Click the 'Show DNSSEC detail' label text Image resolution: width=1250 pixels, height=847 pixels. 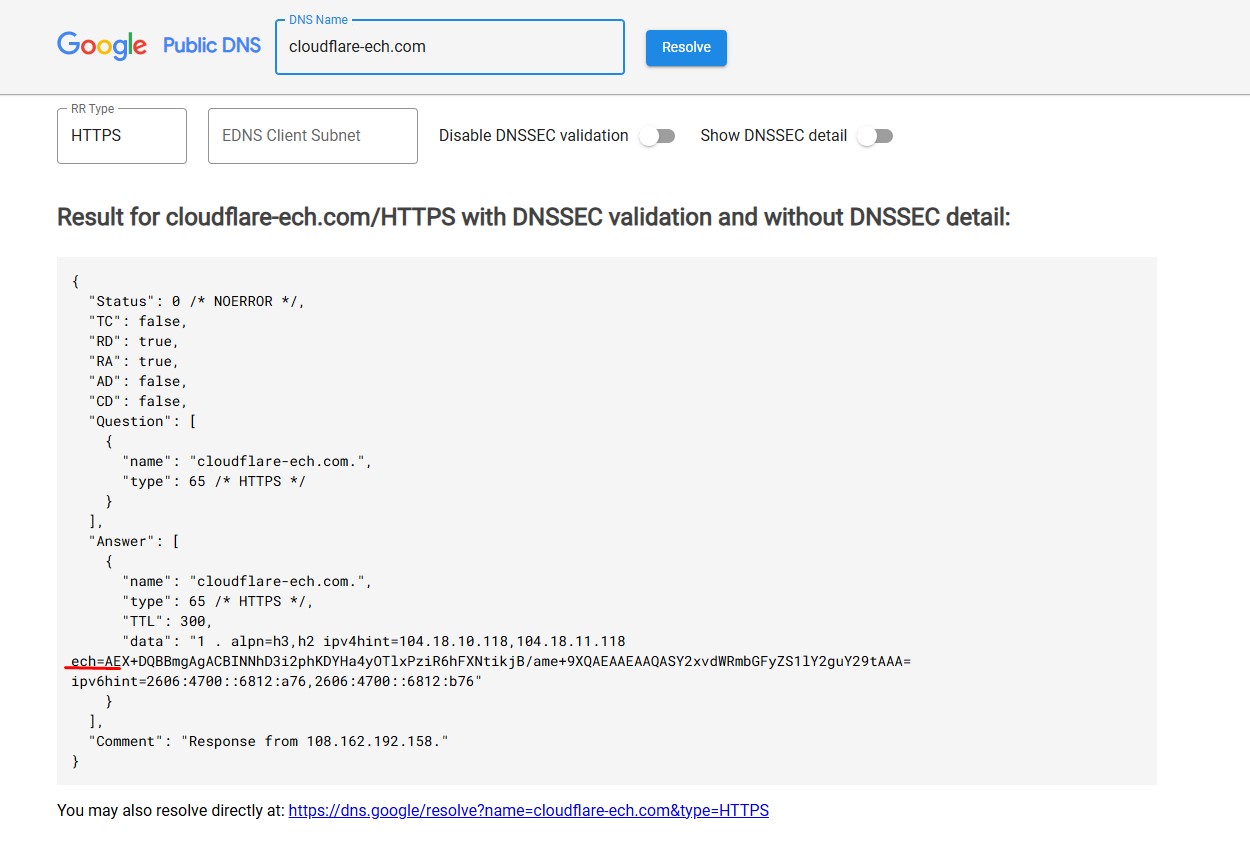[773, 136]
